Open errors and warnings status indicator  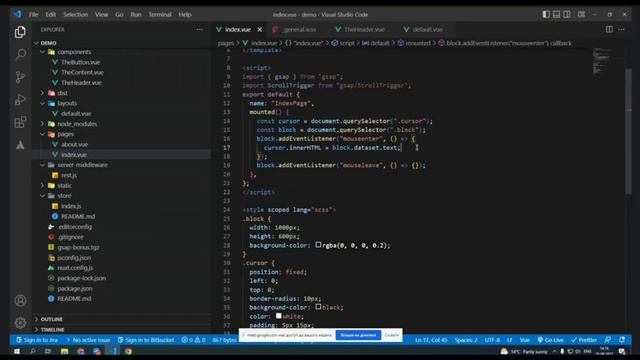point(193,340)
